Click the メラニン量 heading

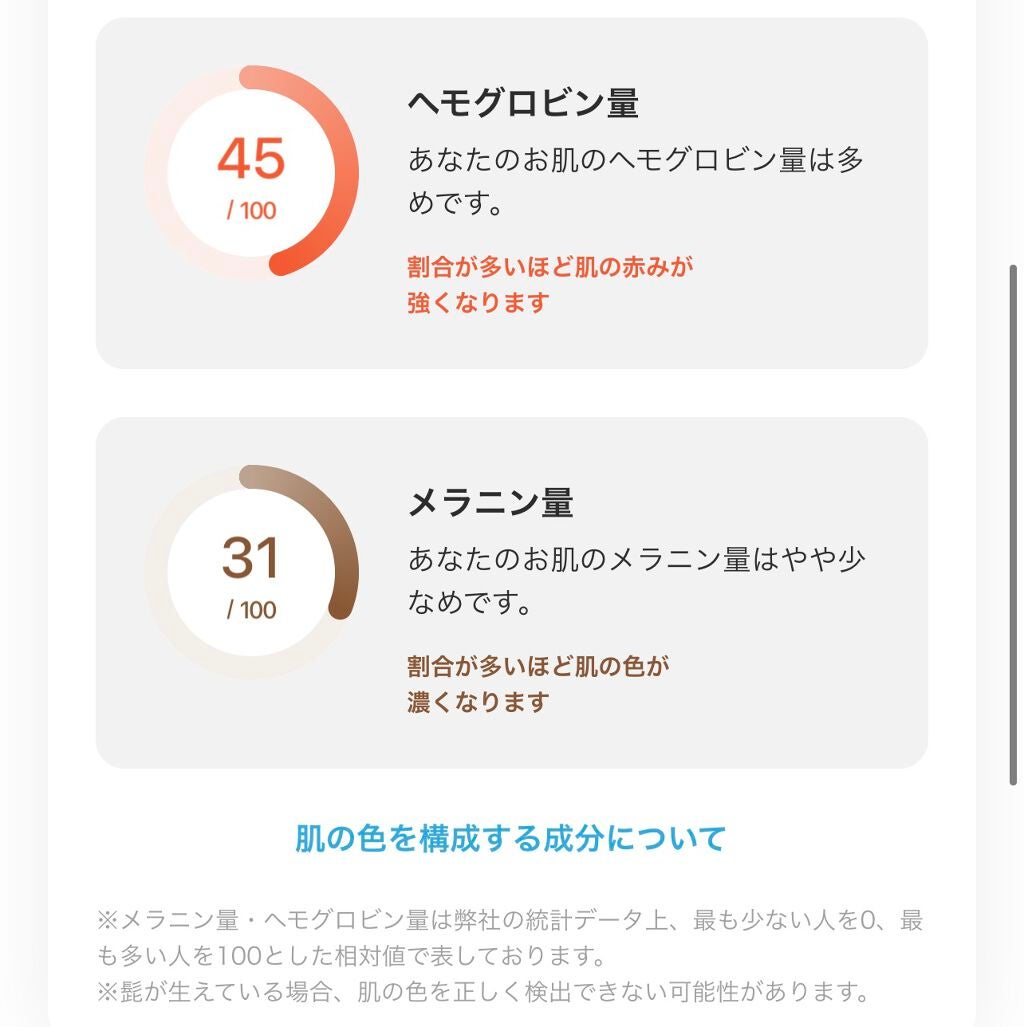tap(490, 503)
